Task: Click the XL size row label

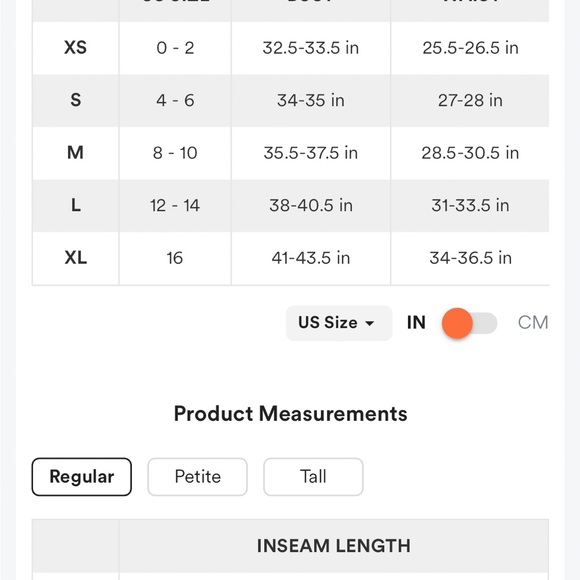Action: click(x=75, y=258)
